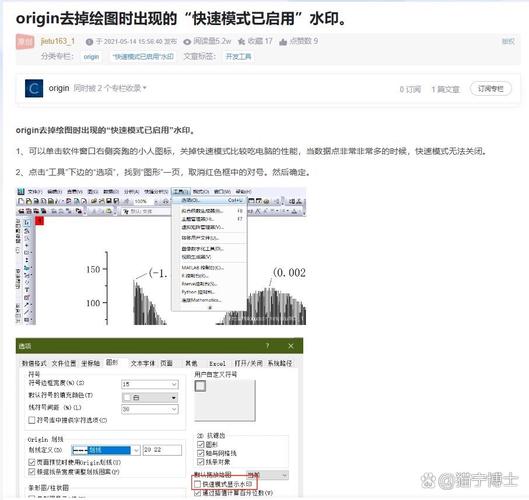Select the Line tool in Origin's left toolbar
529x500 pixels.
click(x=27, y=312)
